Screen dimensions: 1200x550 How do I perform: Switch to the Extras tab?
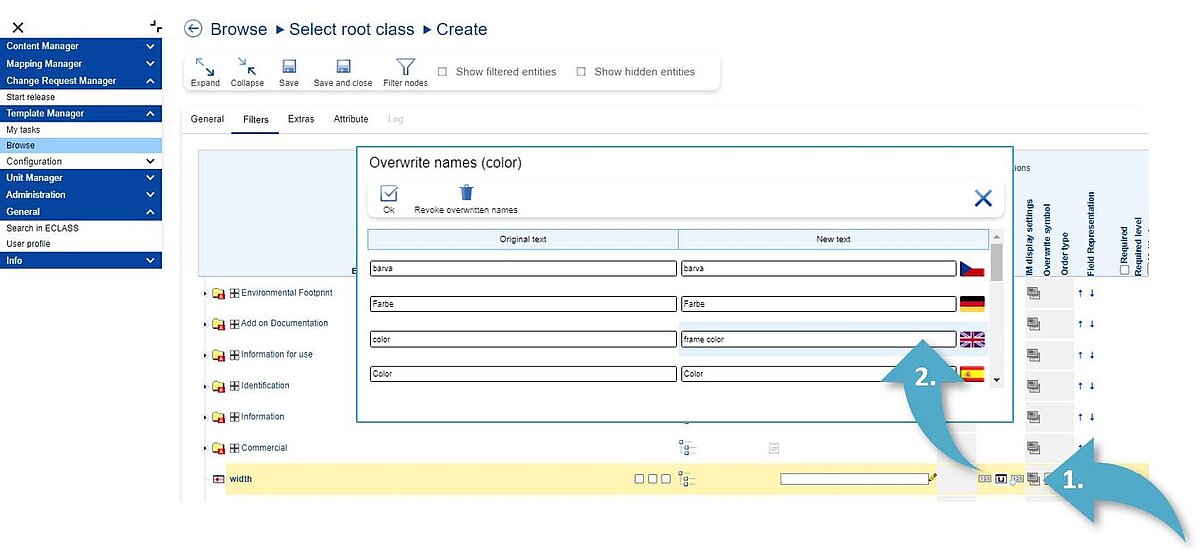point(301,119)
